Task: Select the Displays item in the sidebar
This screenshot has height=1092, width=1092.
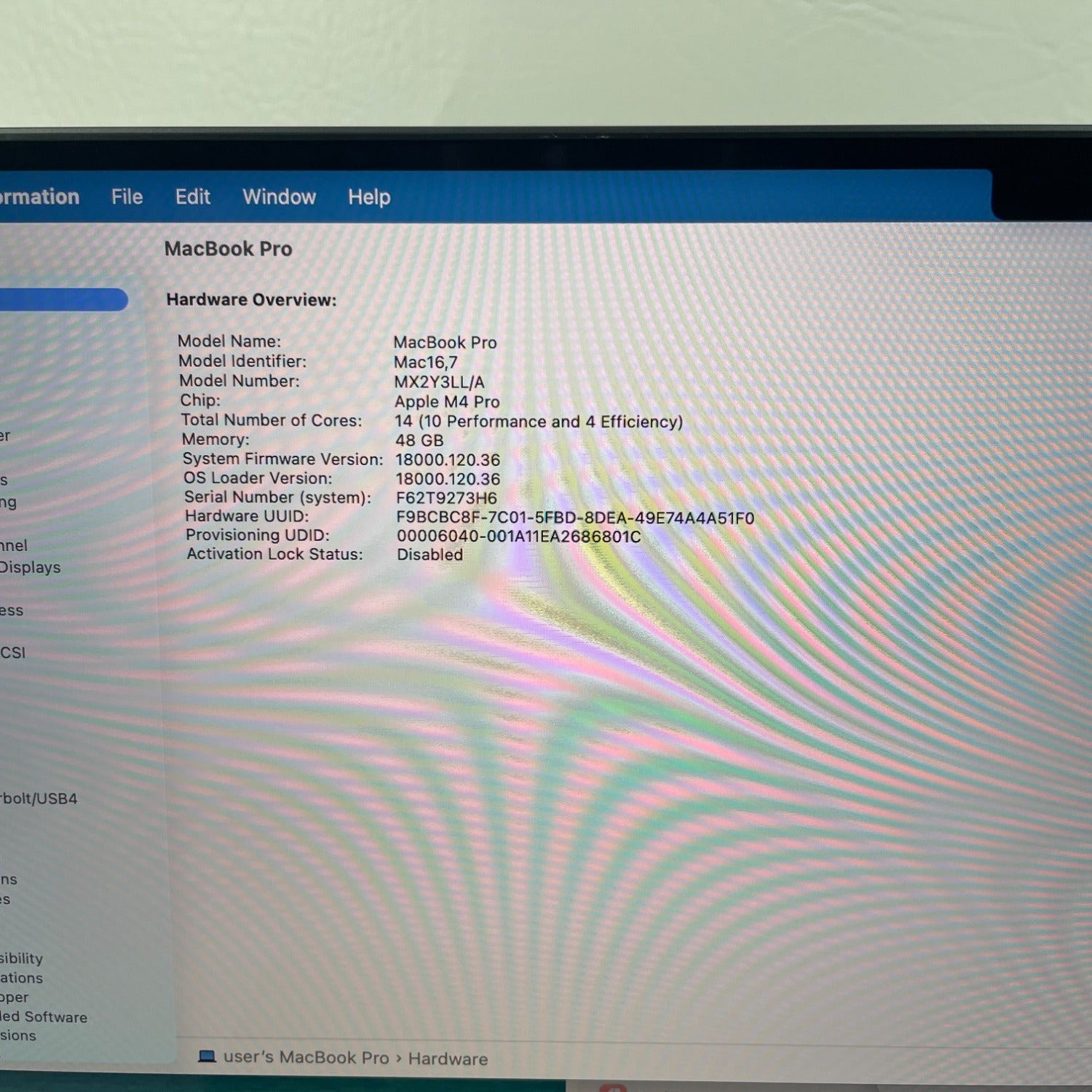Action: 30,567
